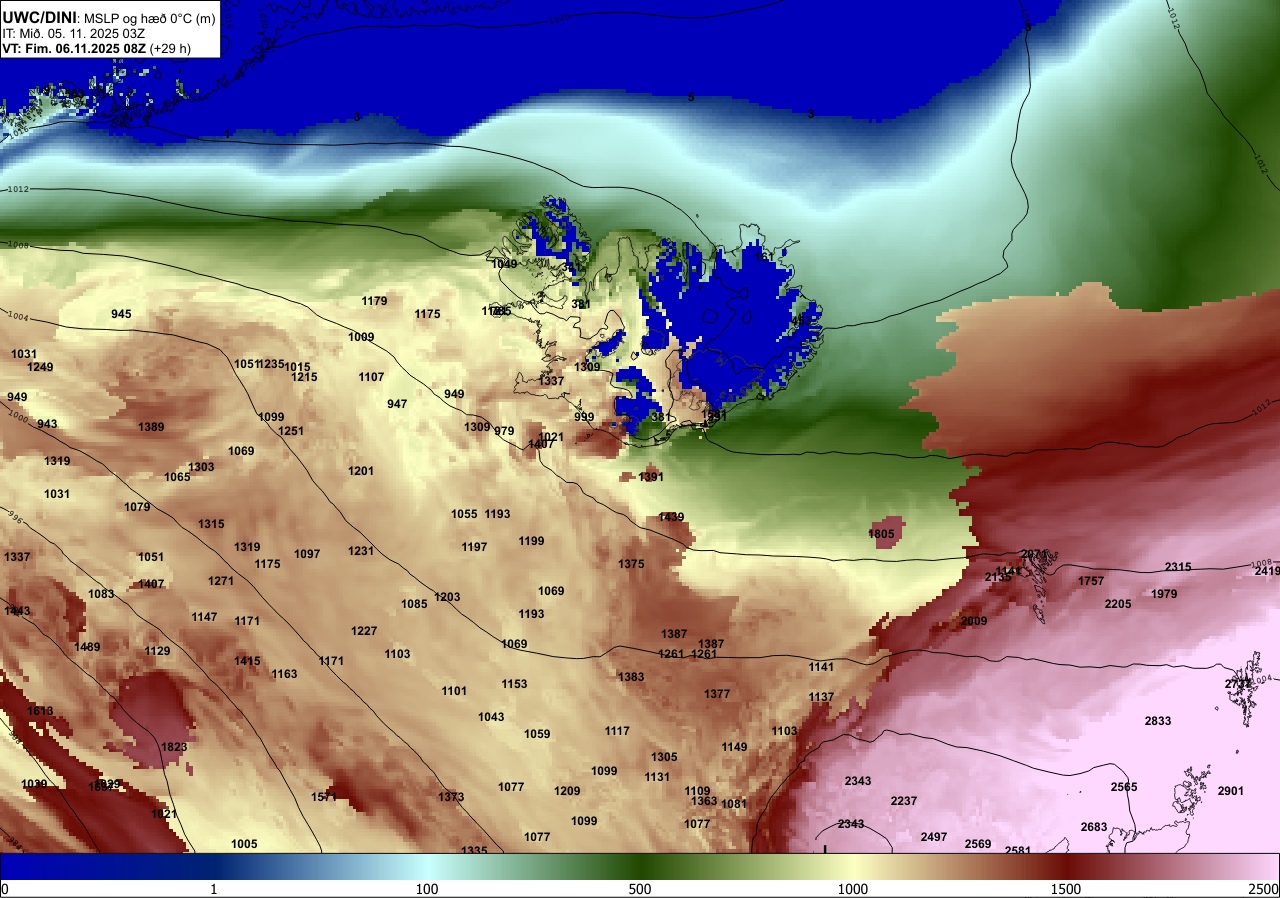This screenshot has height=898, width=1280.
Task: Click the map value '1979'
Action: [x=1164, y=594]
